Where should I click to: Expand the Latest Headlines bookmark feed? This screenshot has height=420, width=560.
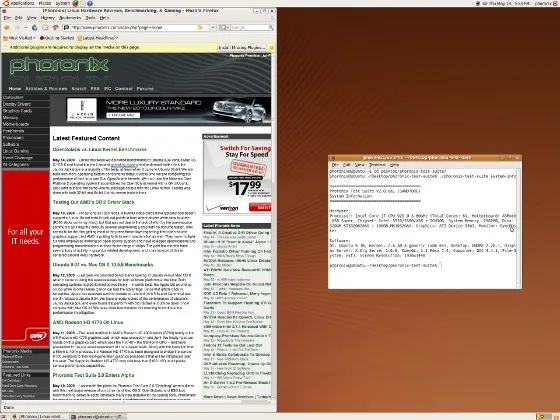click(98, 38)
